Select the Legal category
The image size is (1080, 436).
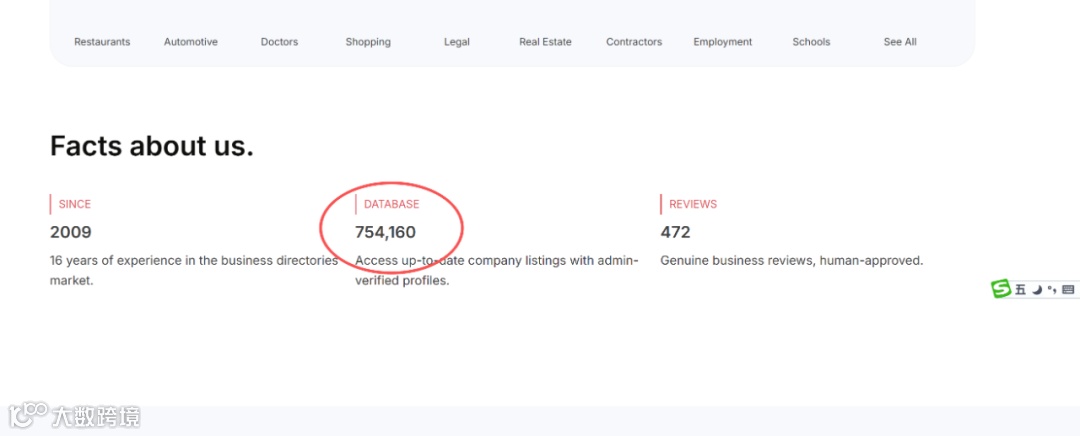pos(457,42)
